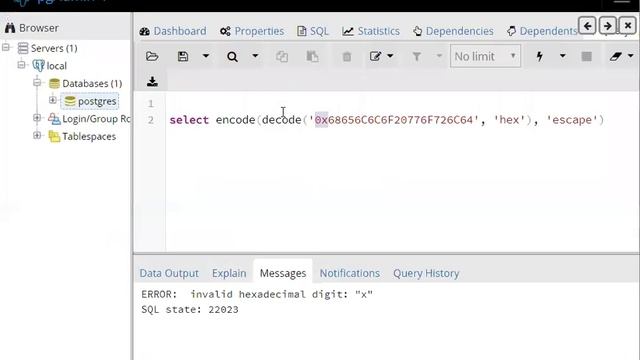Select Tablespaces in the tree

[89, 136]
